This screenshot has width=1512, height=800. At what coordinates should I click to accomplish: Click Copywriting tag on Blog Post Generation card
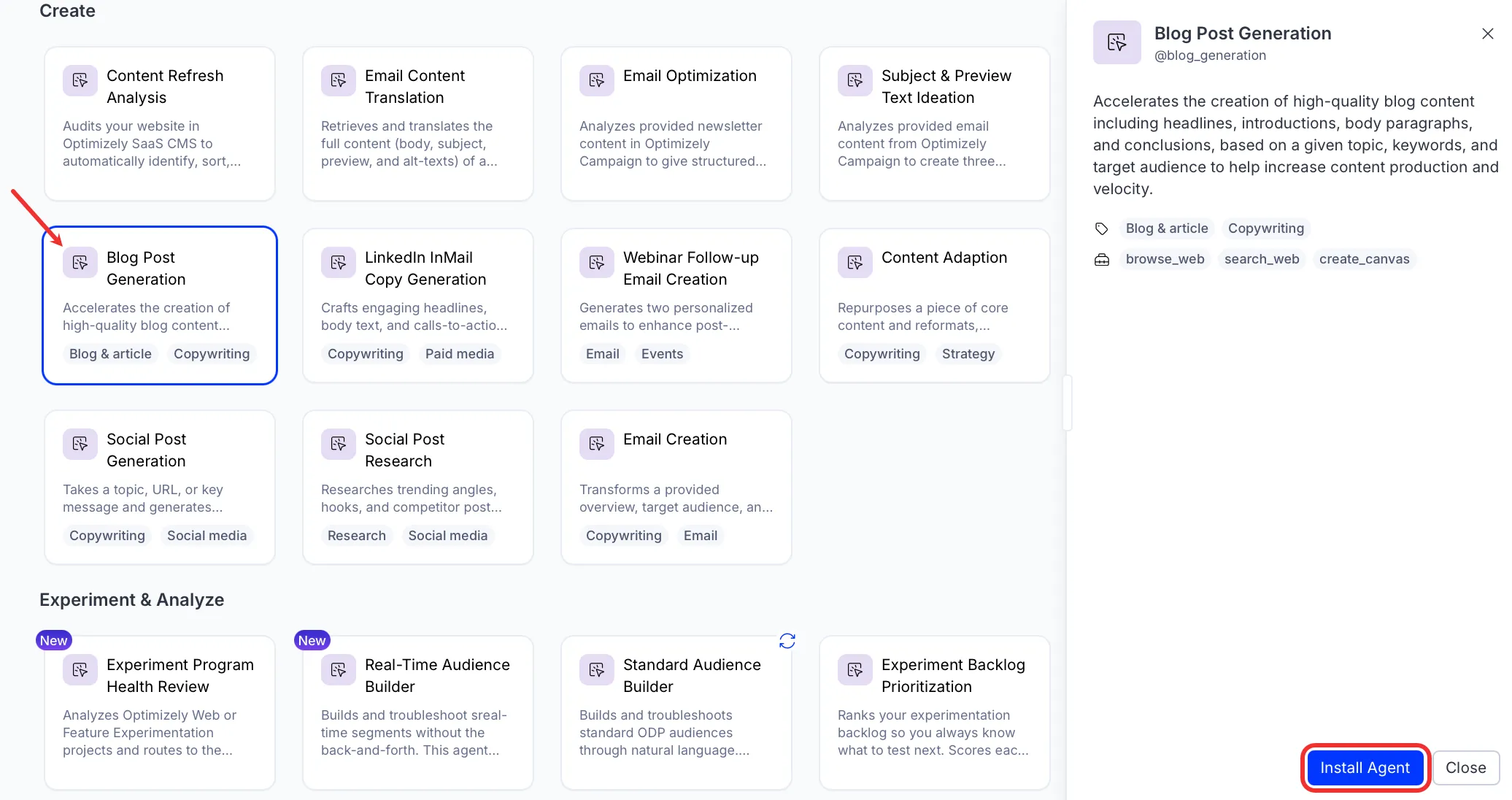[x=212, y=354]
